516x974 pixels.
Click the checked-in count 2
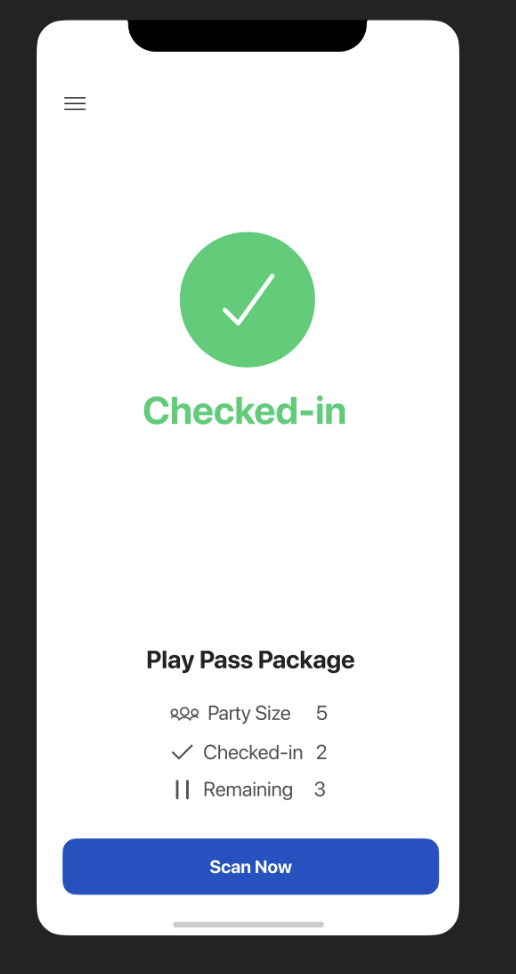pyautogui.click(x=321, y=752)
